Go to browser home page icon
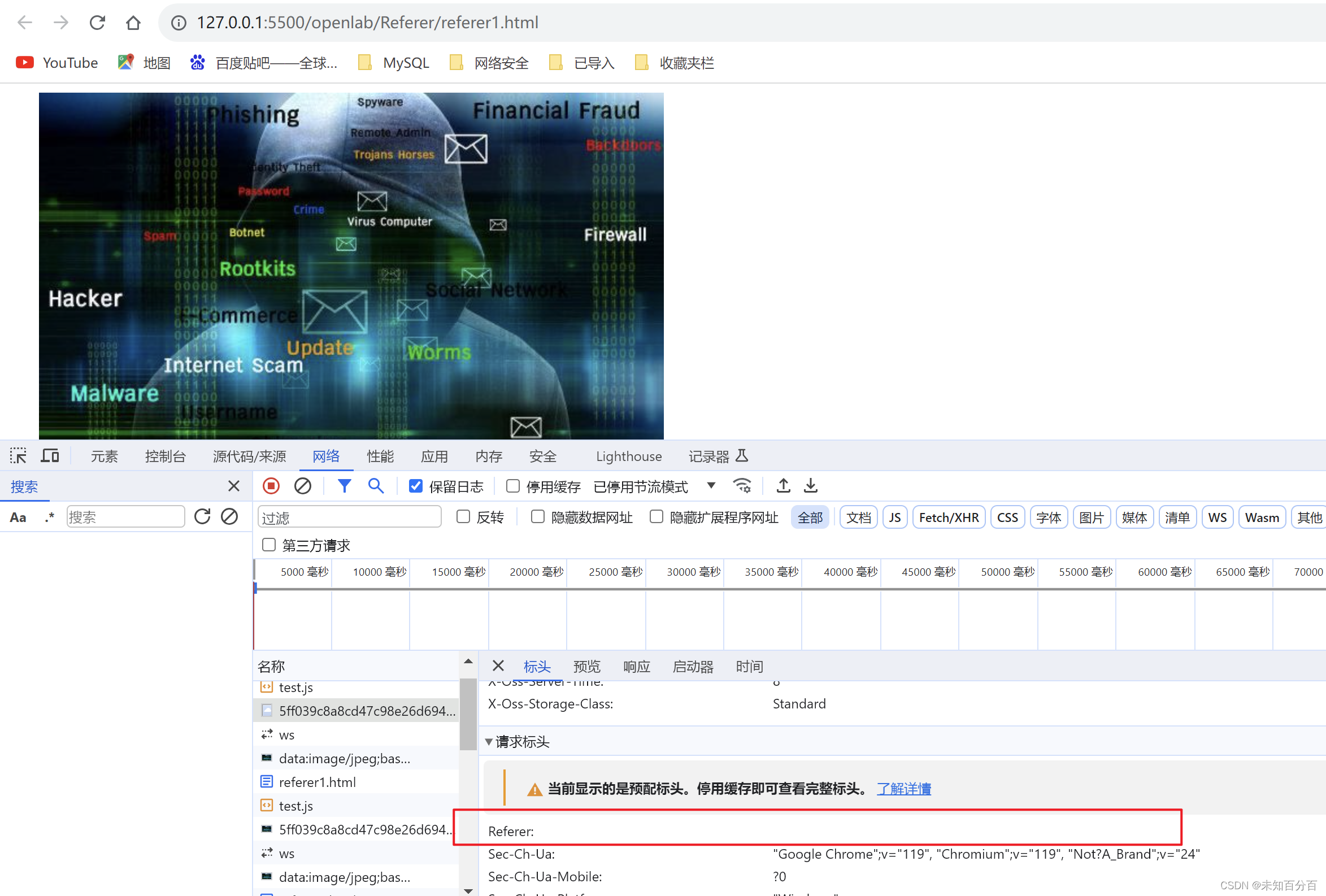 coord(133,22)
